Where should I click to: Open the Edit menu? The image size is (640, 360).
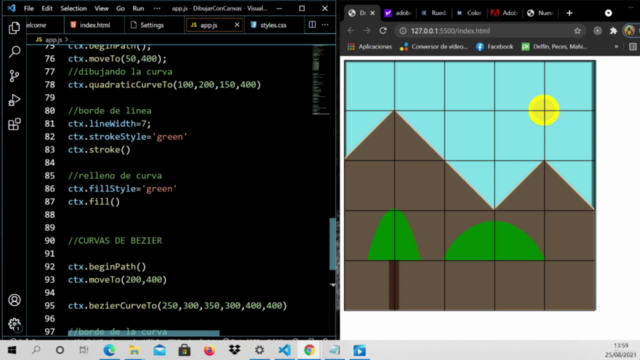click(x=47, y=8)
